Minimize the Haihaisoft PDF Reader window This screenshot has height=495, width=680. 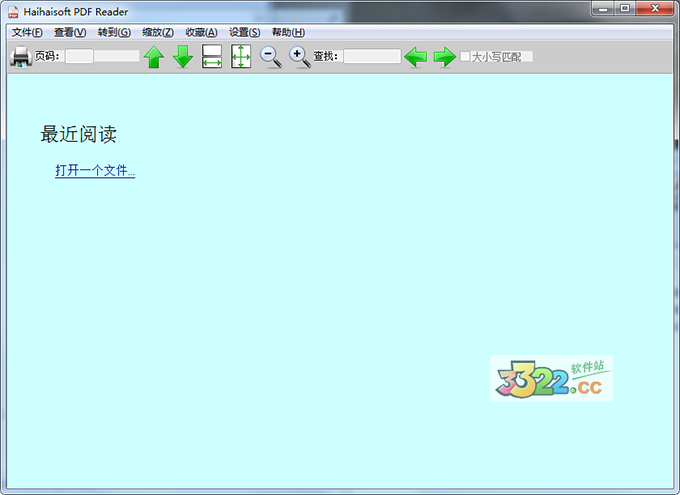point(603,9)
